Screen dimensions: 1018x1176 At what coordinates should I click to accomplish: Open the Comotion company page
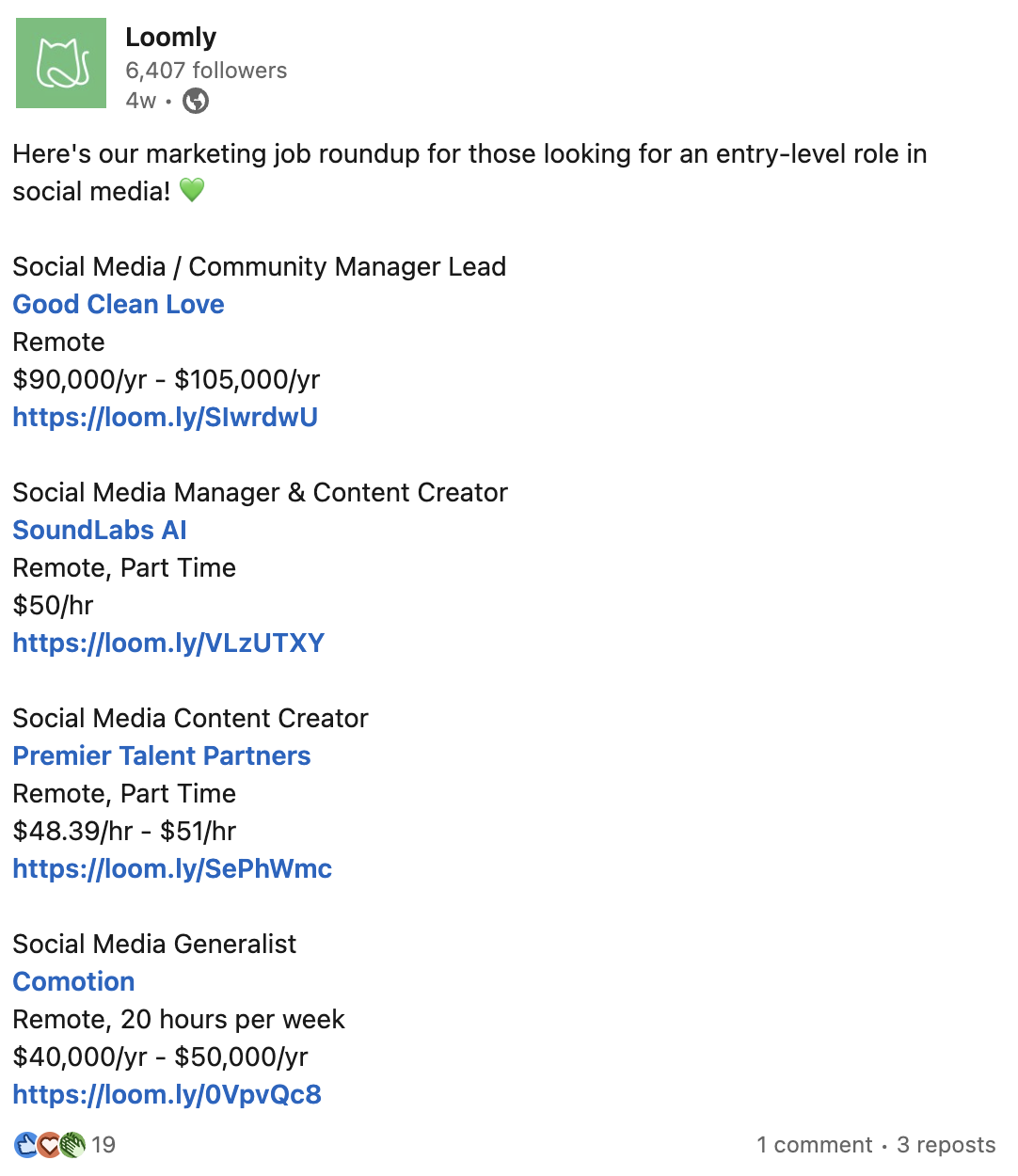click(x=73, y=981)
